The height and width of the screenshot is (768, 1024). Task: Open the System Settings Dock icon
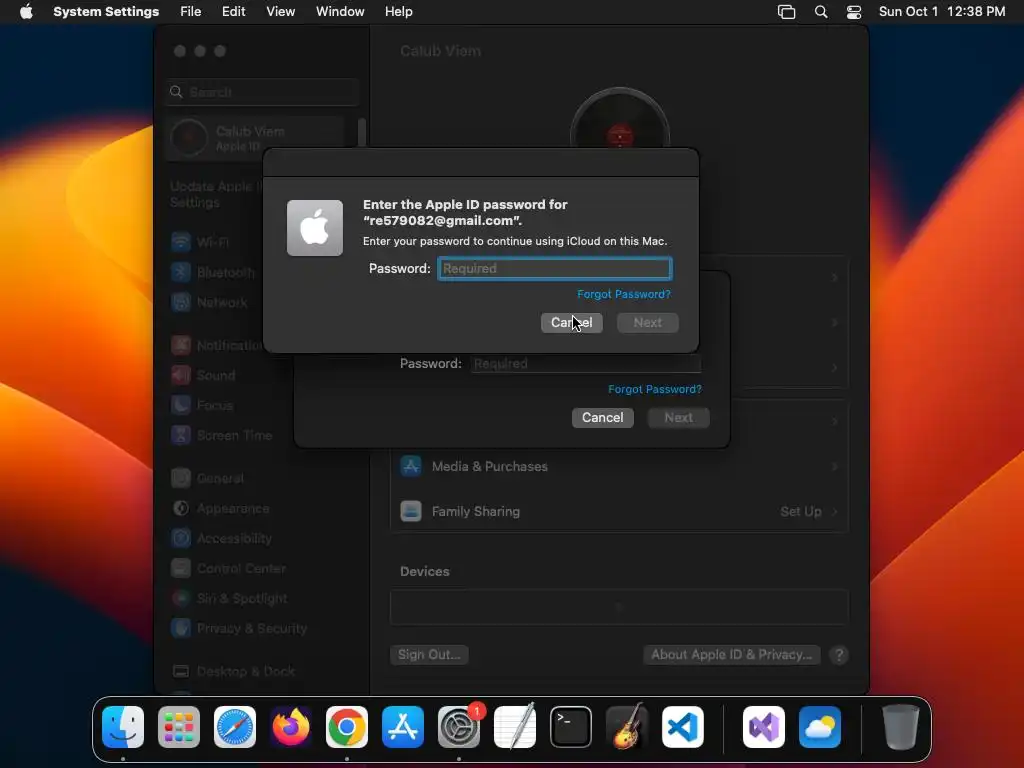[x=458, y=727]
